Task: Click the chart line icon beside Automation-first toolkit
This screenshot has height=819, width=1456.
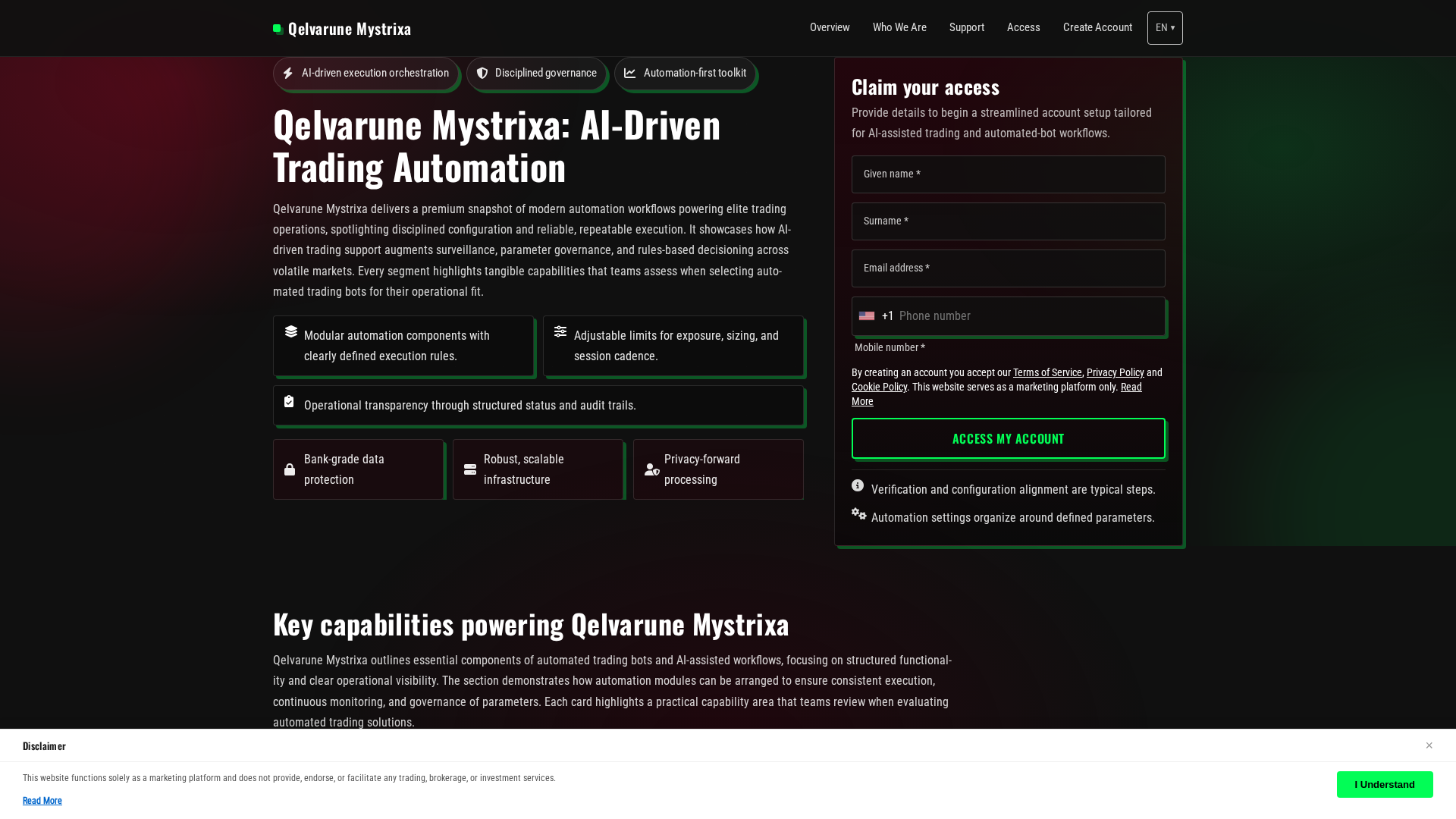Action: (630, 74)
